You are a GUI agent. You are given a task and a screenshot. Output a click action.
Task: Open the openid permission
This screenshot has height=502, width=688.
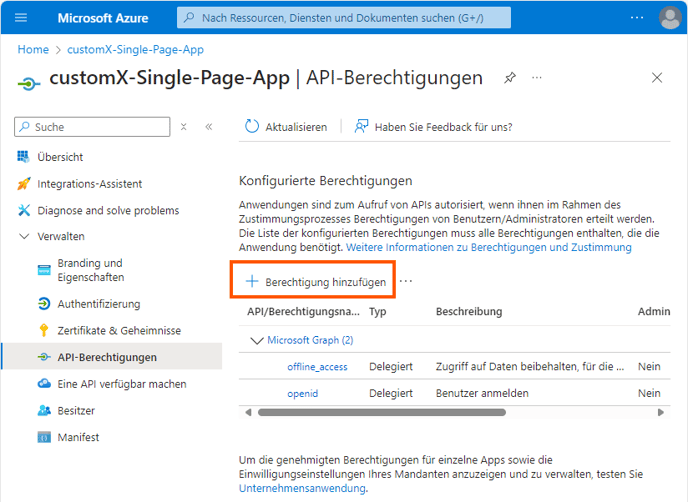[303, 394]
